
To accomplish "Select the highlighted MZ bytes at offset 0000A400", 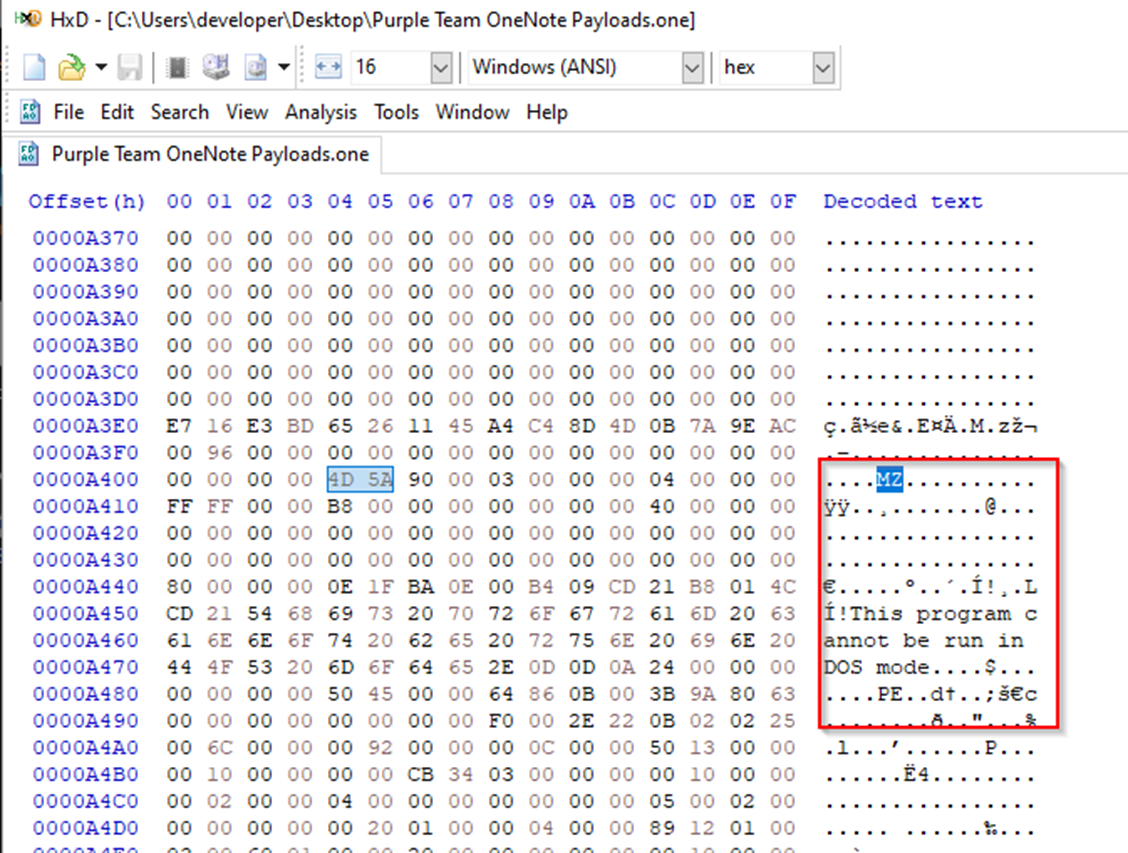I will click(x=361, y=478).
